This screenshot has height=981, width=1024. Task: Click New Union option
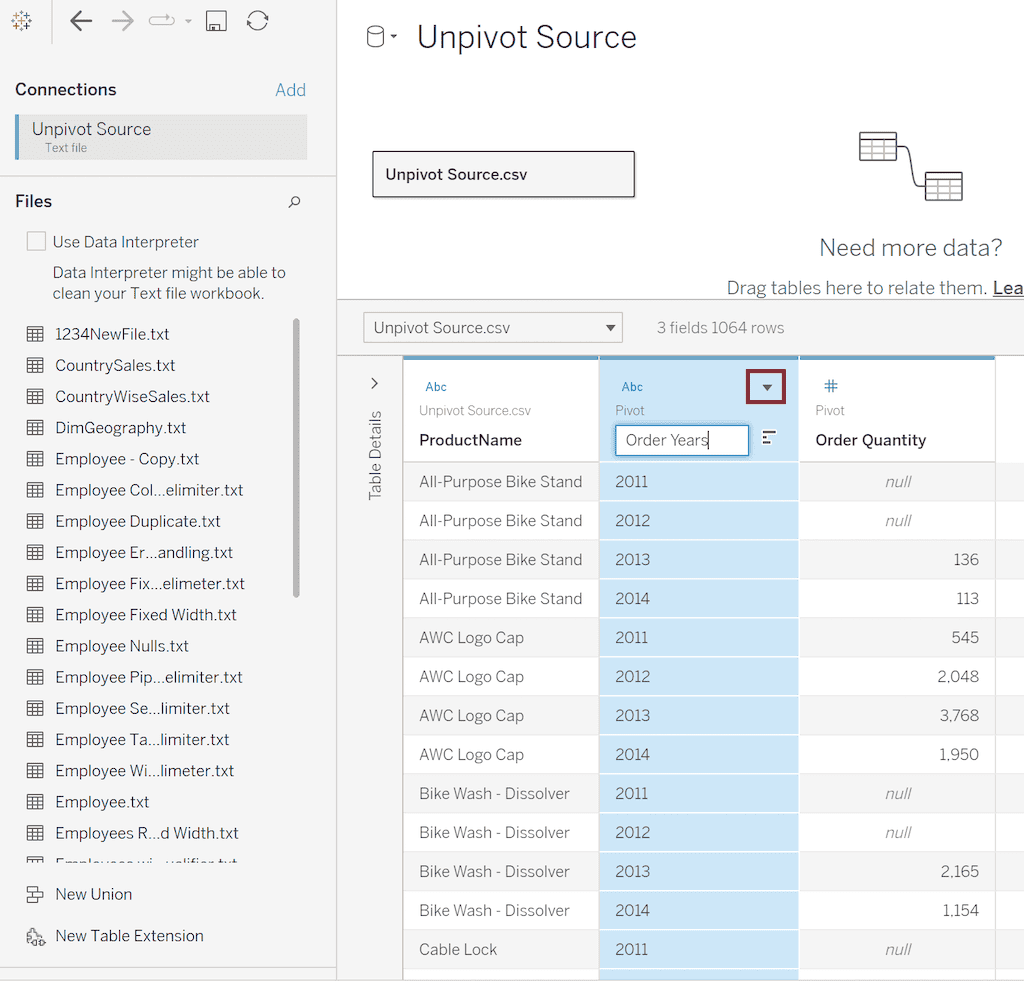pyautogui.click(x=93, y=895)
